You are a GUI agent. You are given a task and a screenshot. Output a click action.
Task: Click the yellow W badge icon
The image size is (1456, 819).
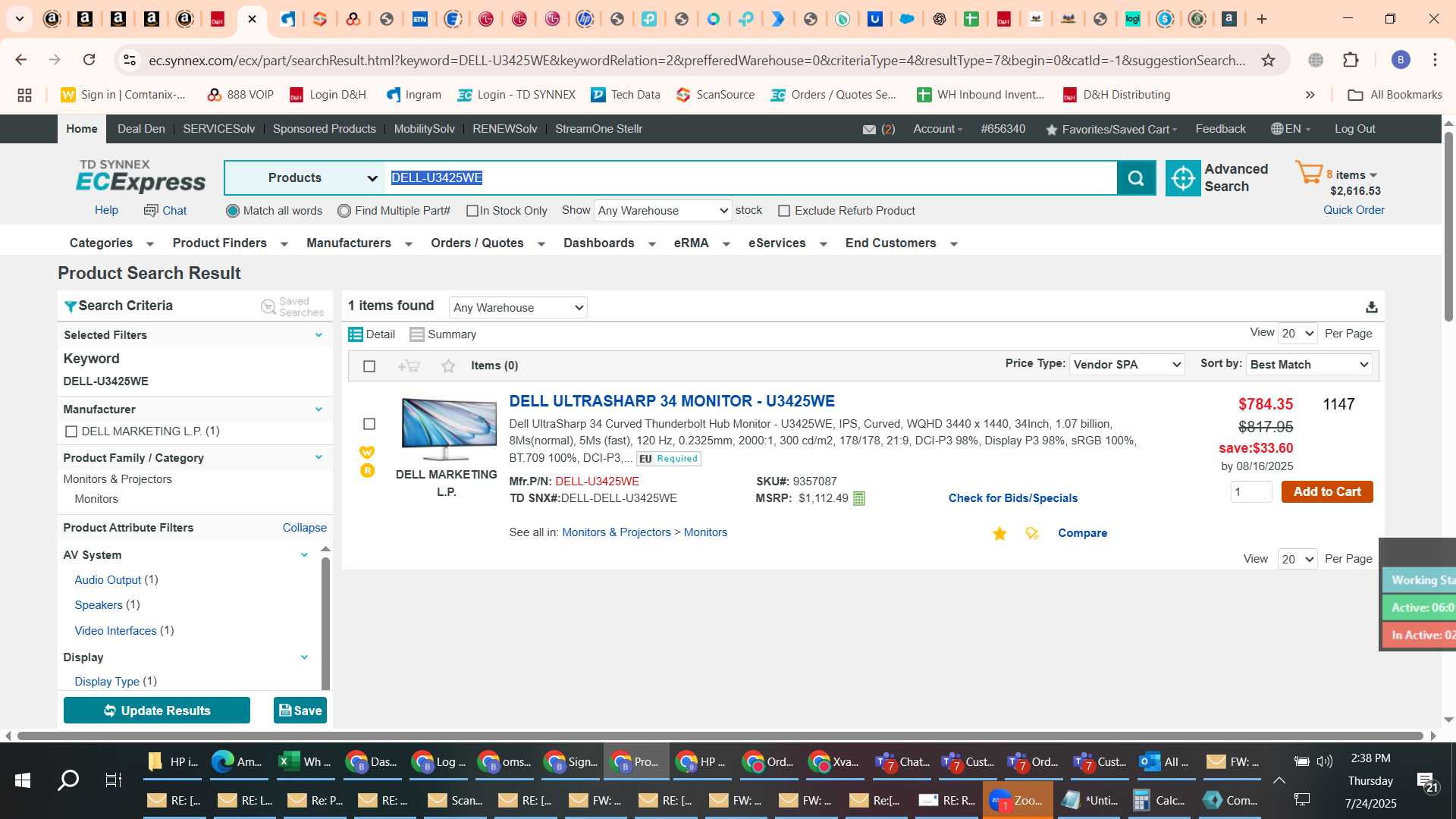click(367, 452)
